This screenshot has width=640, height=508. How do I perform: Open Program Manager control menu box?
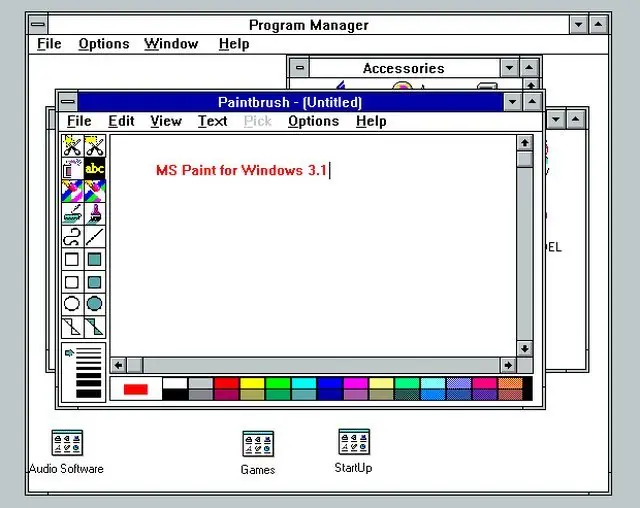coord(38,24)
